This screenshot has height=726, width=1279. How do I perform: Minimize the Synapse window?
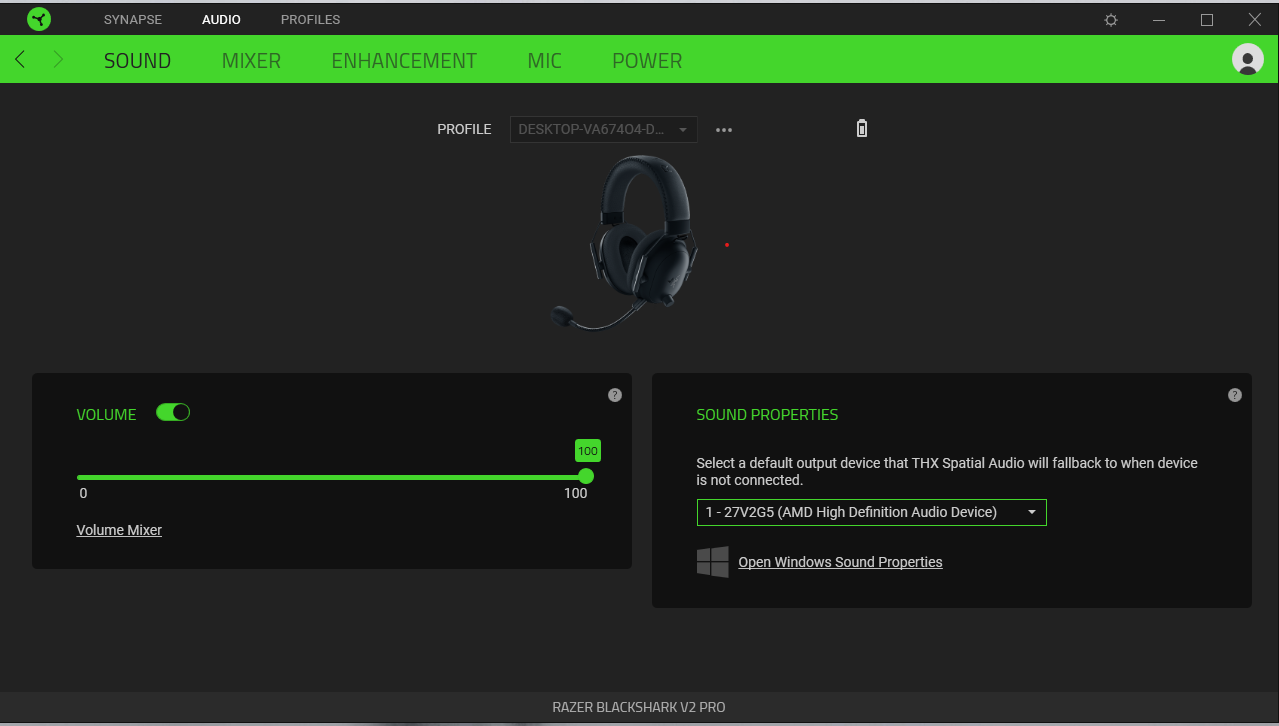click(x=1159, y=20)
